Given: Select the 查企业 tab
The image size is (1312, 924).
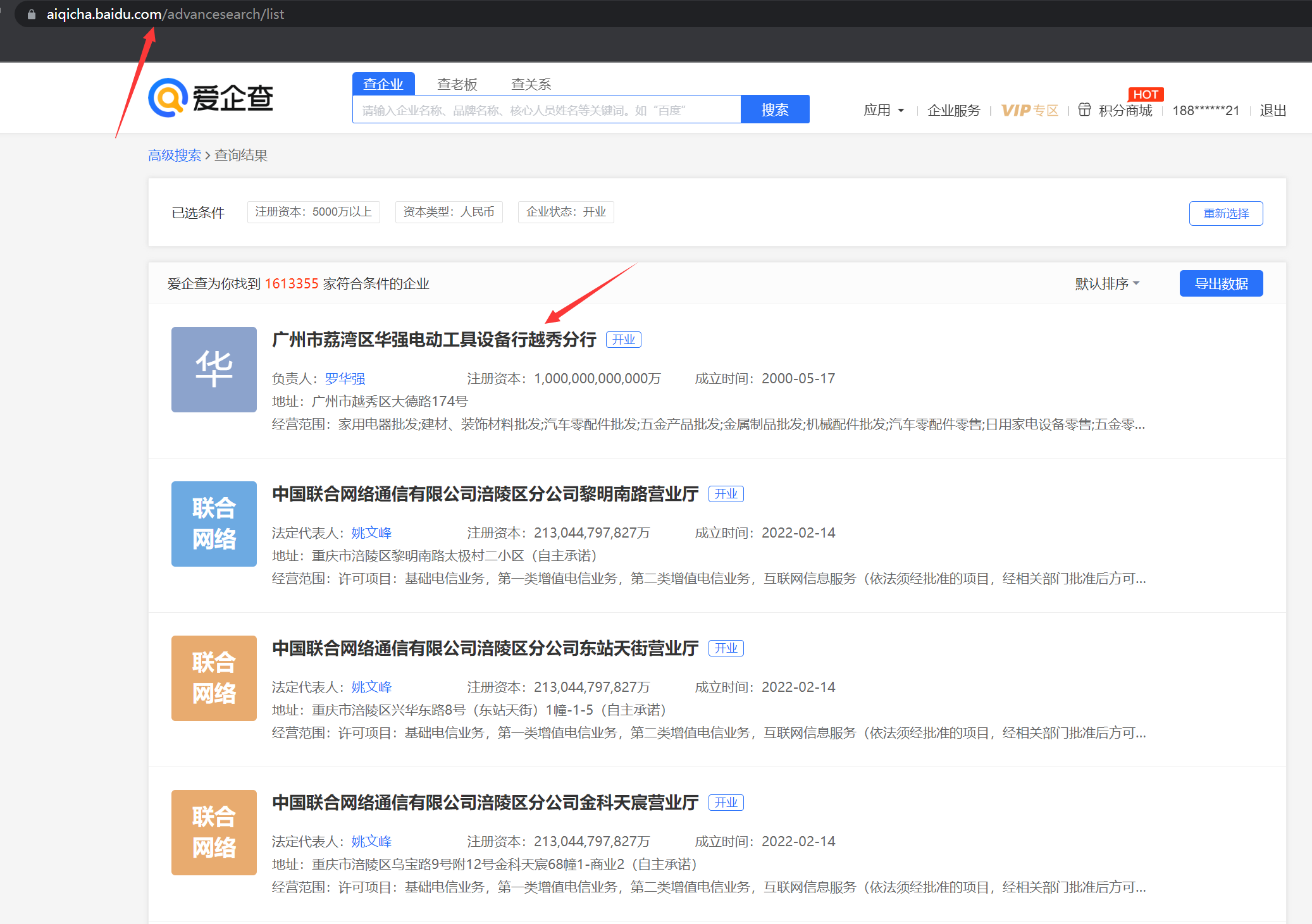Looking at the screenshot, I should [383, 83].
